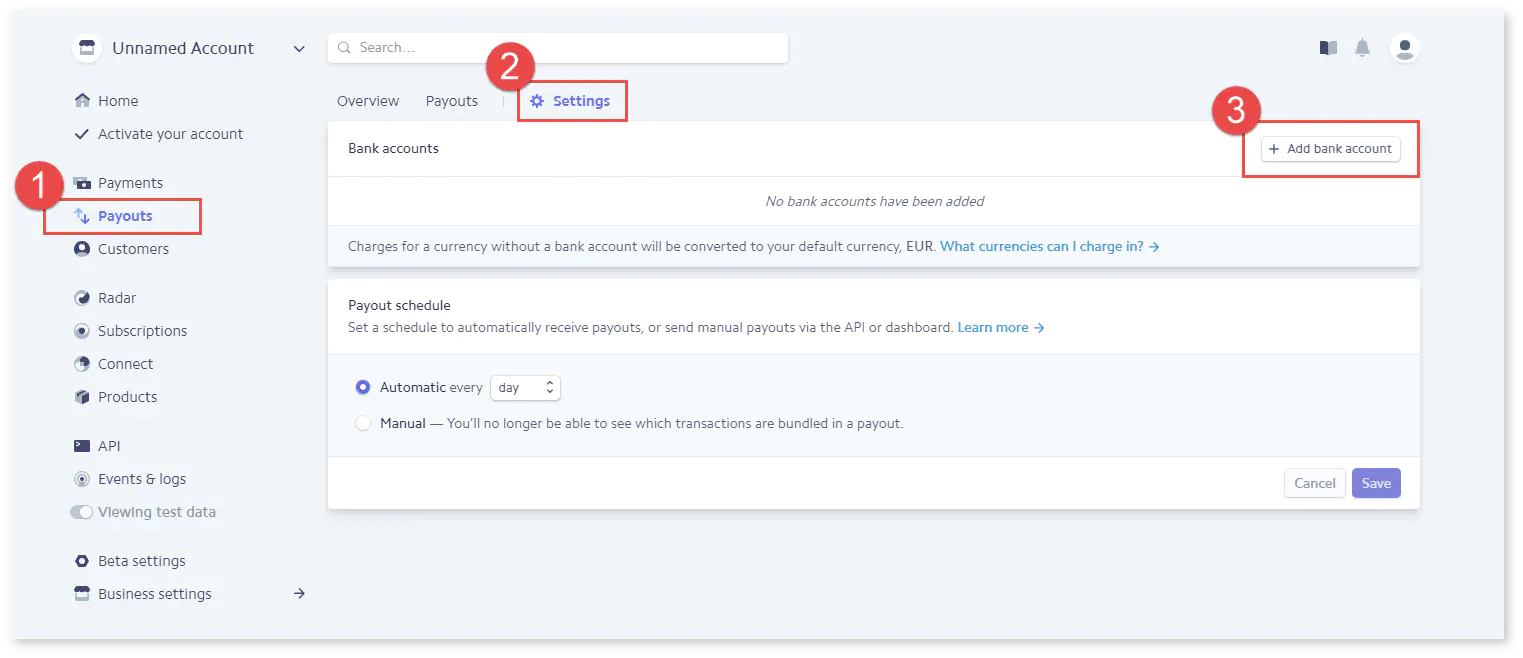Screen dimensions: 1523x658
Task: Click the Radar icon in sidebar
Action: (82, 298)
